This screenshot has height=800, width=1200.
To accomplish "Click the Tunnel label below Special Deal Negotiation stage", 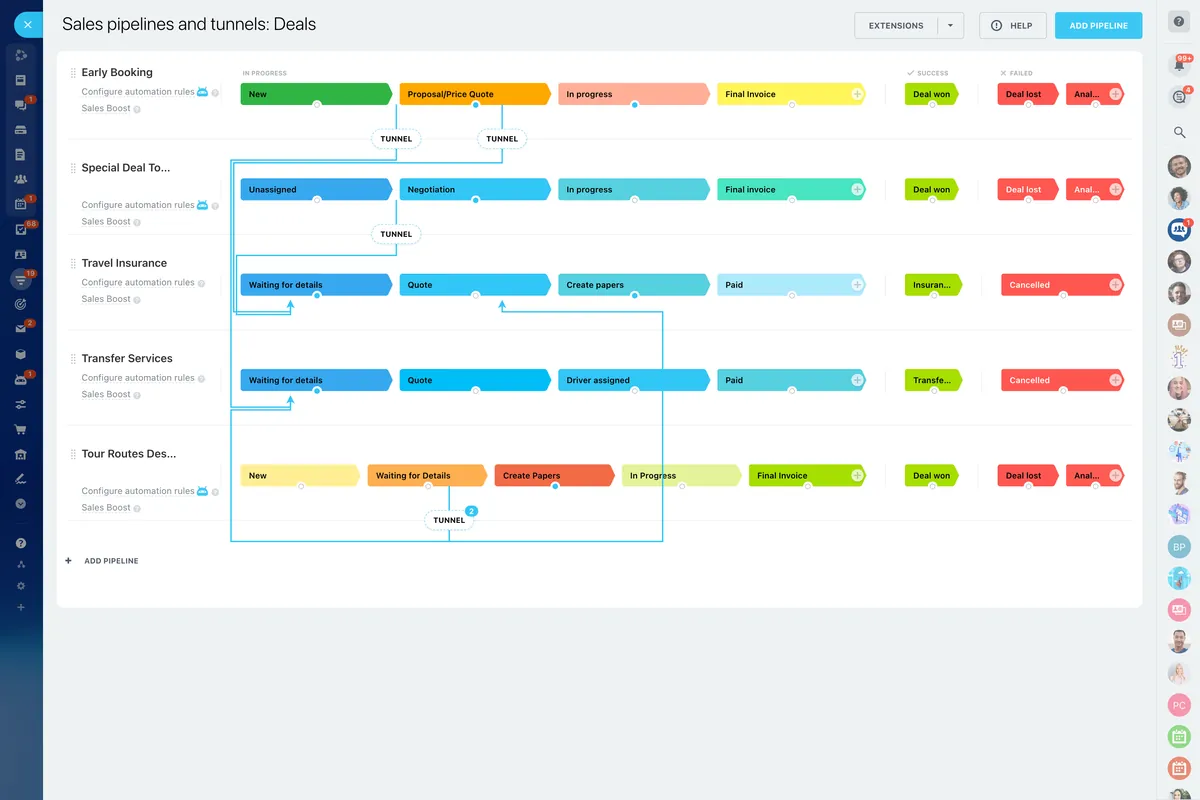I will pos(396,234).
